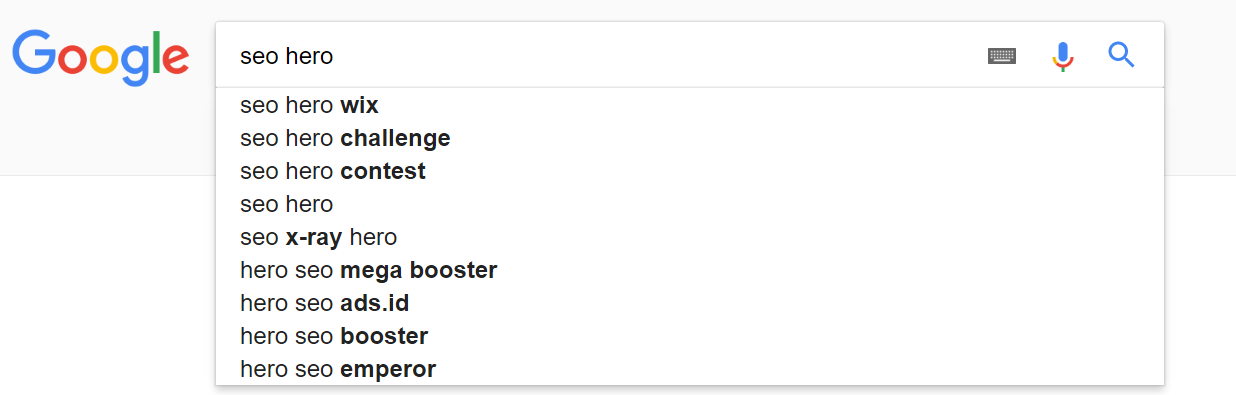Open the on-screen keyboard input tool
This screenshot has height=395, width=1236.
click(x=1001, y=56)
